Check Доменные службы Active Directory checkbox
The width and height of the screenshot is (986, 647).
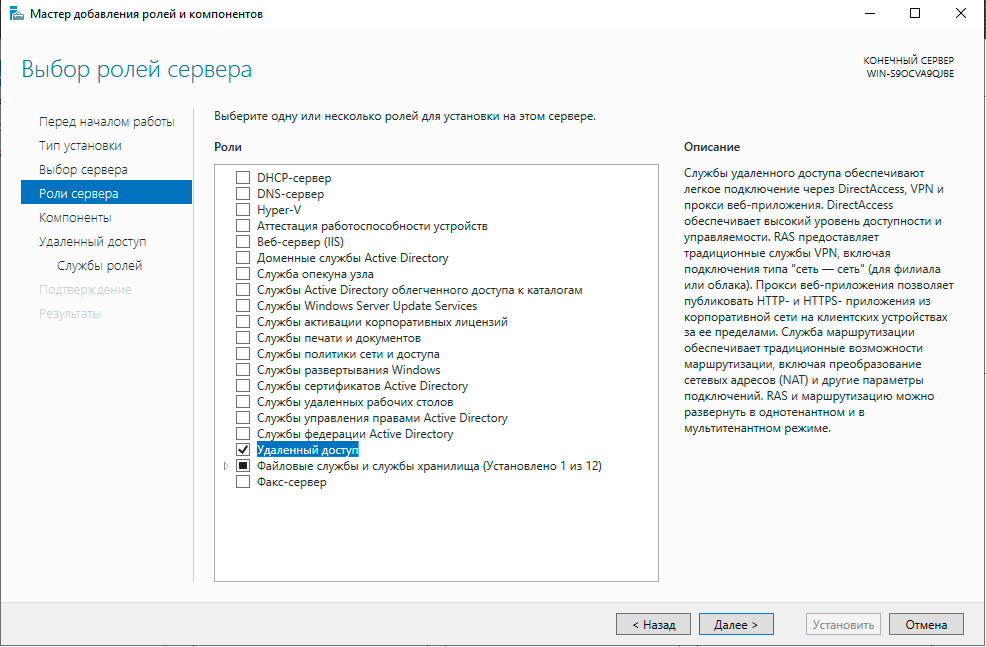point(243,258)
